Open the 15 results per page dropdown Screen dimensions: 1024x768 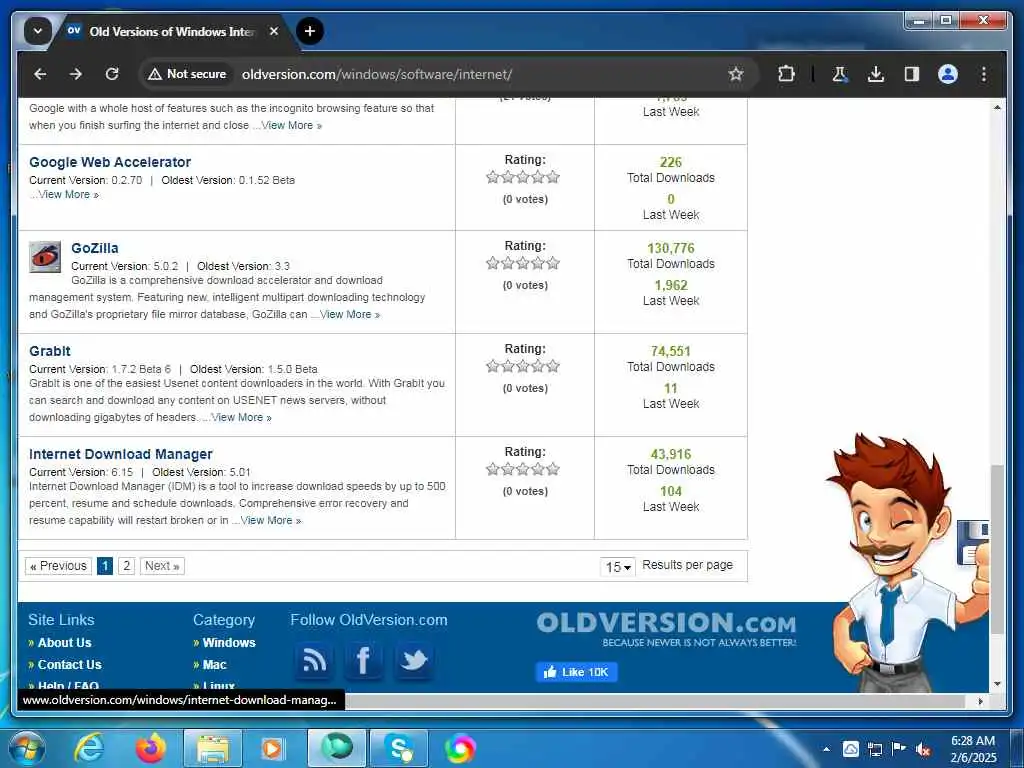(617, 566)
